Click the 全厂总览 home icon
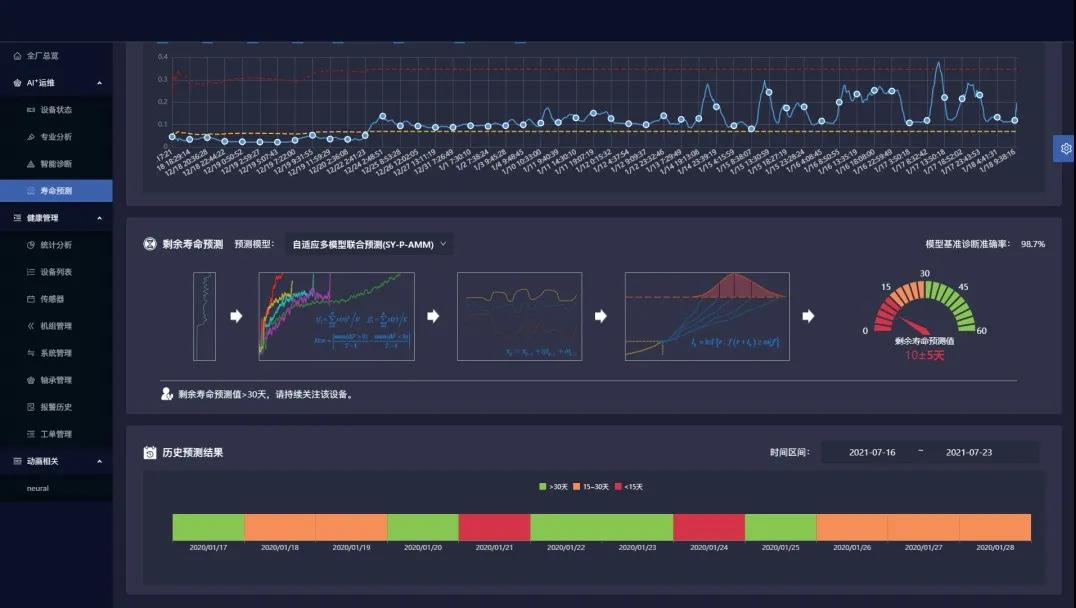Image resolution: width=1076 pixels, height=608 pixels. pyautogui.click(x=18, y=56)
